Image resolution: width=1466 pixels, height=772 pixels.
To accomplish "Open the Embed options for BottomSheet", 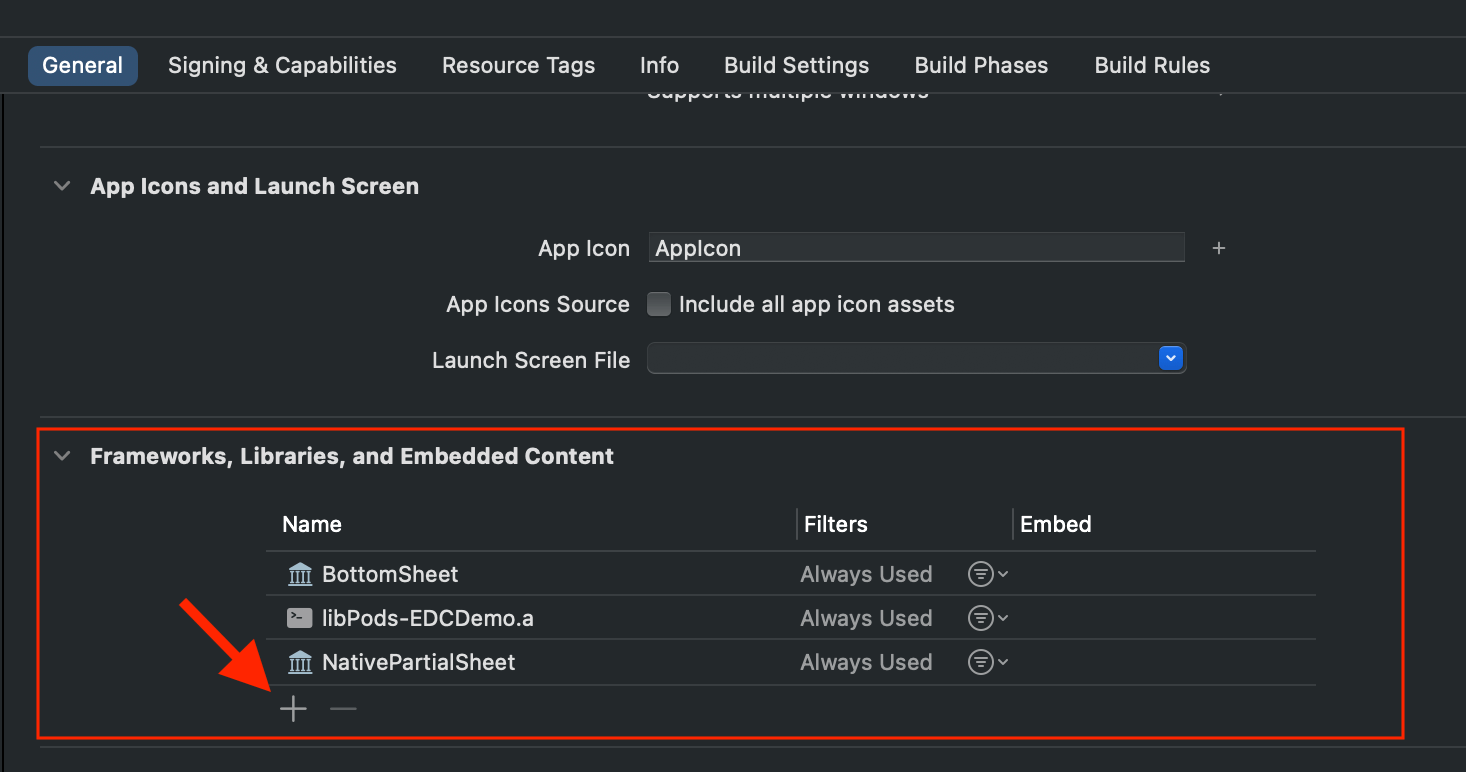I will (986, 574).
